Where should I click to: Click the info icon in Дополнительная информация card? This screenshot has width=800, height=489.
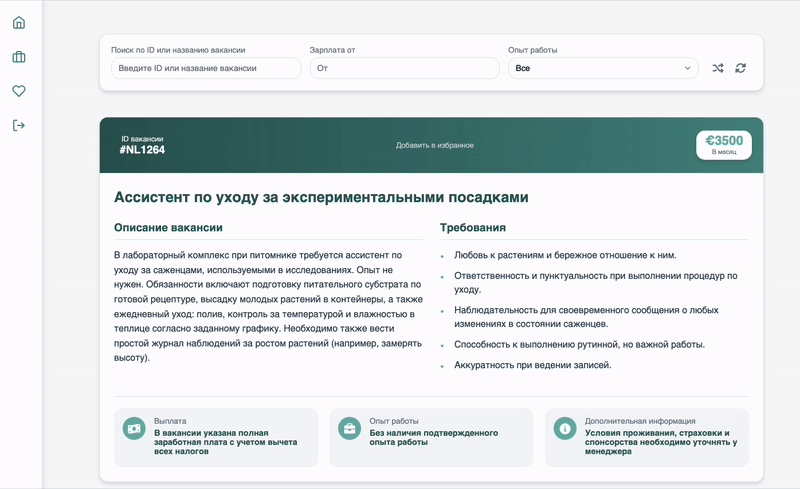[x=565, y=429]
